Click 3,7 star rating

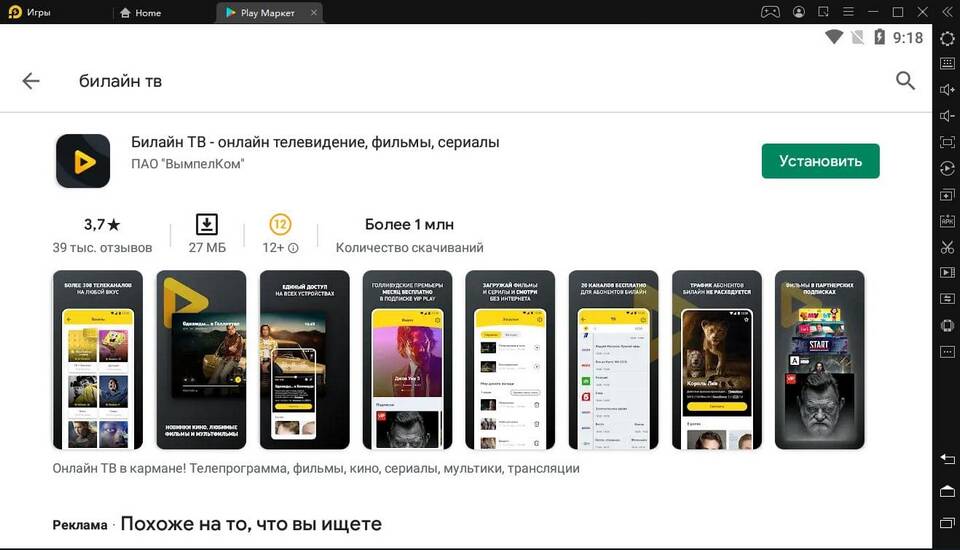(102, 225)
